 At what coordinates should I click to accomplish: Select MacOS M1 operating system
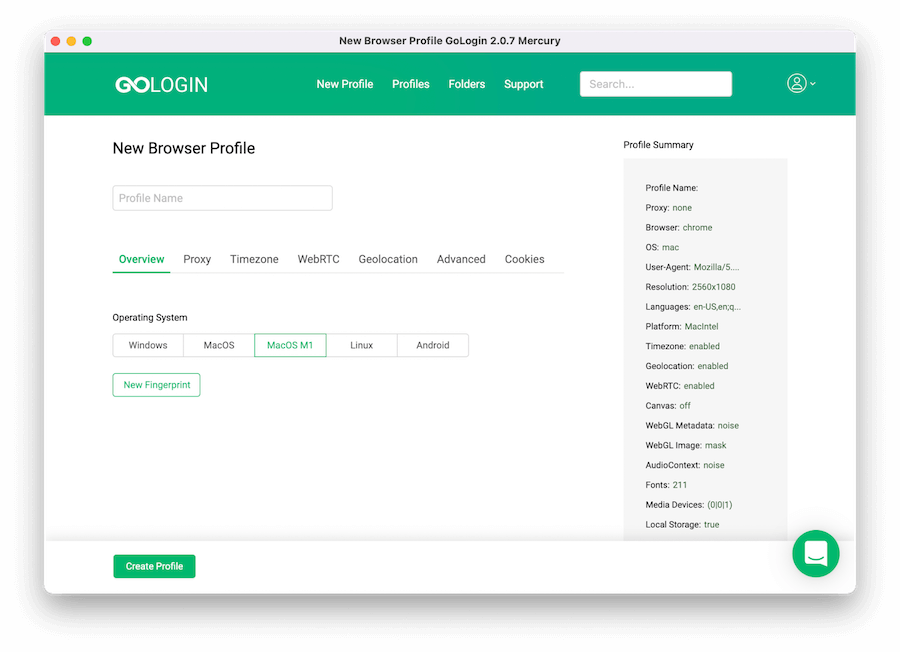click(x=290, y=345)
